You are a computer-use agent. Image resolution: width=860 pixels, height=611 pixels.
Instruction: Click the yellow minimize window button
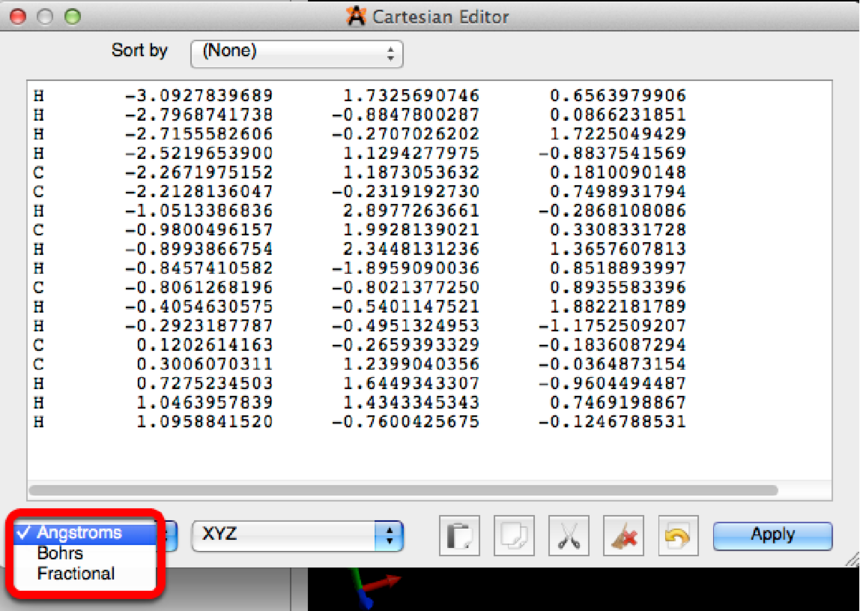click(x=45, y=17)
